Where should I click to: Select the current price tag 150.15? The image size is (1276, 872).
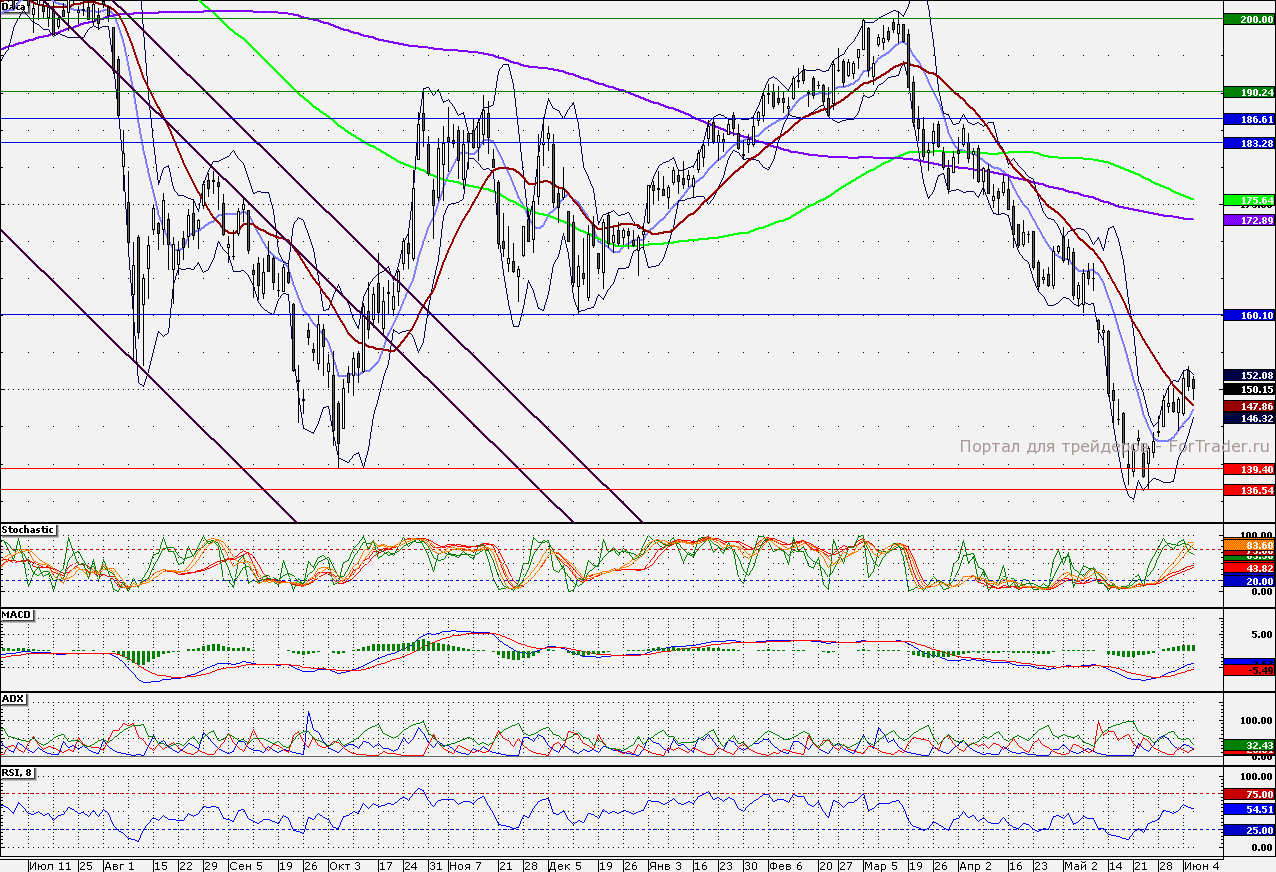pyautogui.click(x=1249, y=390)
